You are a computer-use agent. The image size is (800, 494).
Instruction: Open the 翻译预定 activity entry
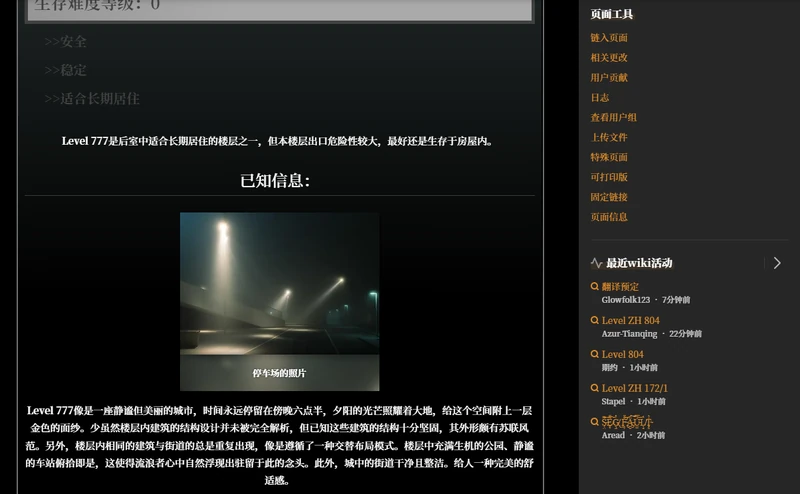pyautogui.click(x=620, y=287)
